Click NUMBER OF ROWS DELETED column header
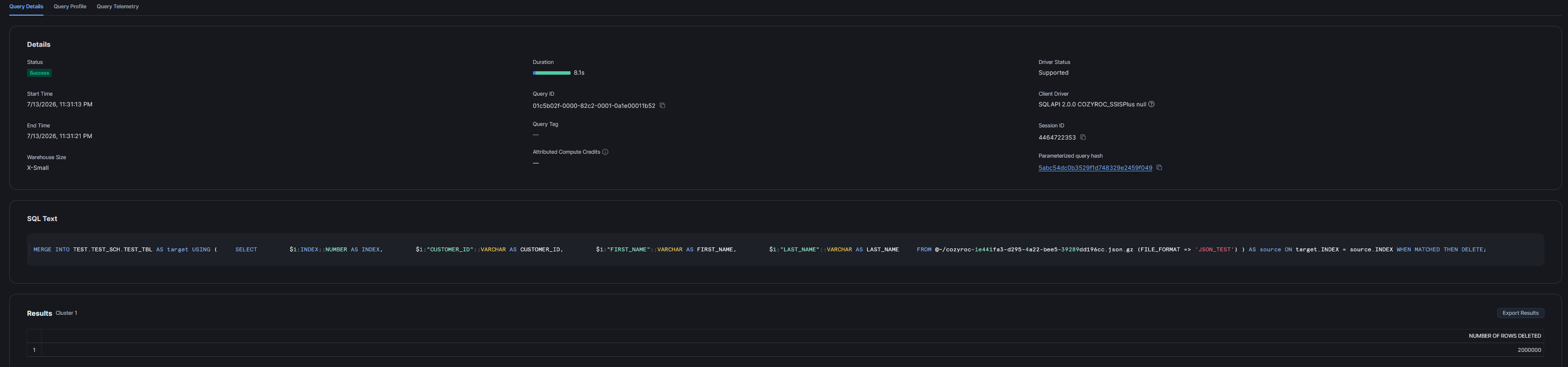Viewport: 1568px width, 367px height. (1504, 336)
